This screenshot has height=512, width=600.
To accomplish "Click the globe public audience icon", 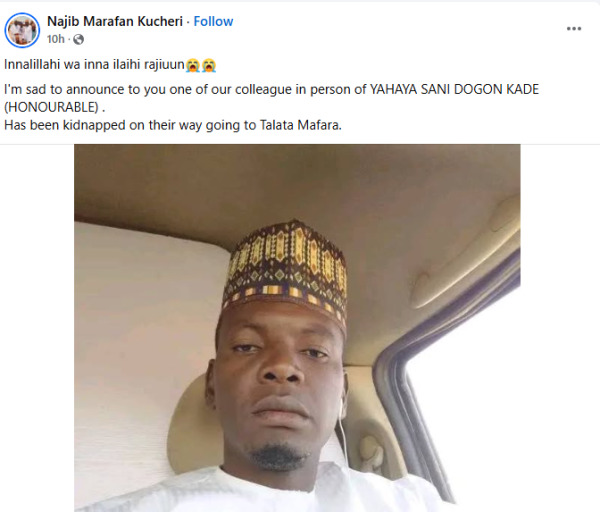I will click(78, 39).
